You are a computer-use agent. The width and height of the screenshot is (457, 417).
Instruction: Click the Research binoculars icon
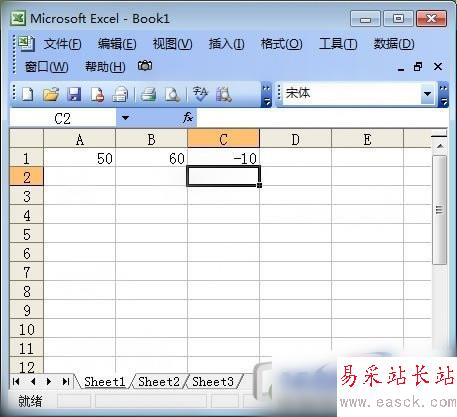tap(224, 94)
